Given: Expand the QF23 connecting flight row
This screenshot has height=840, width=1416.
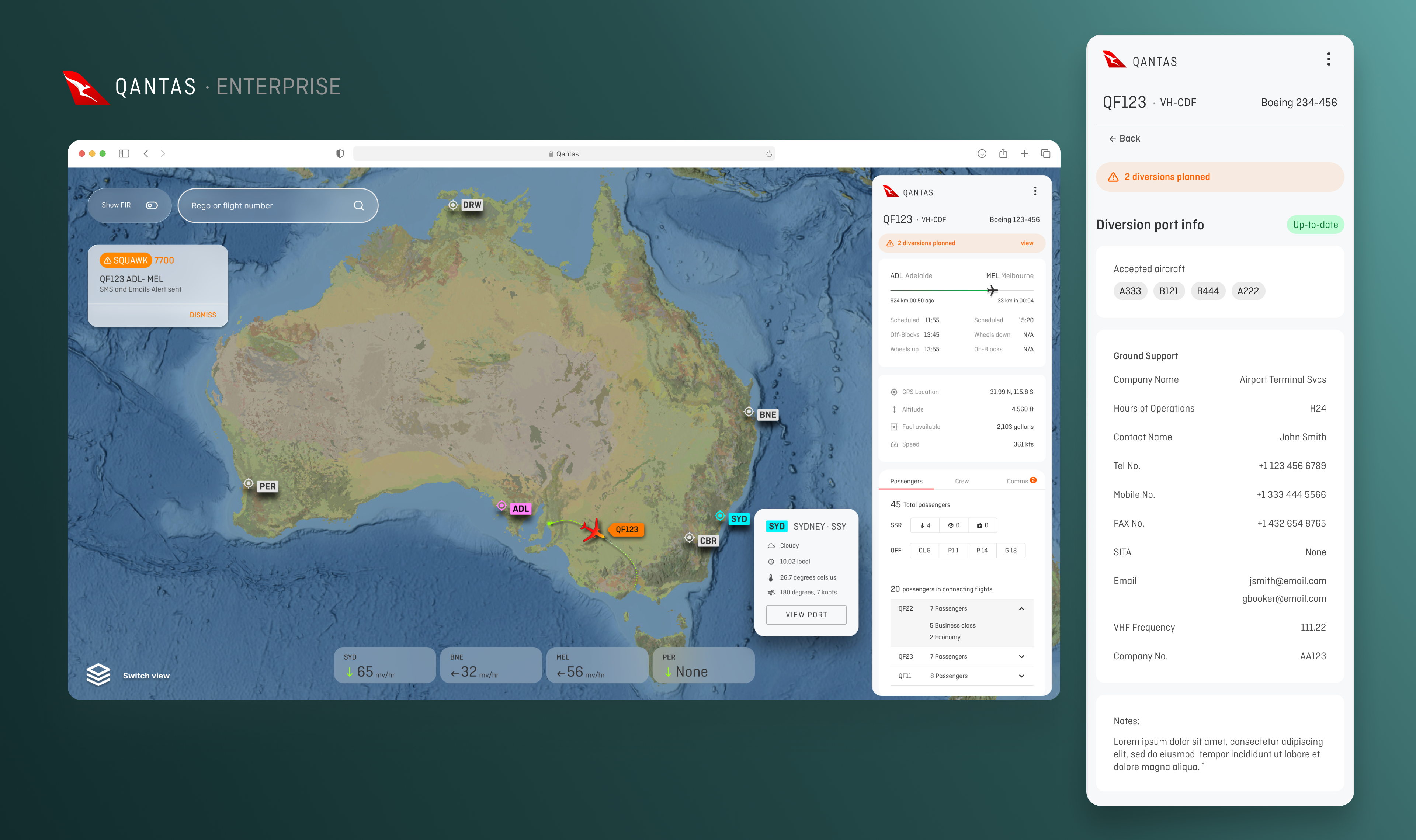Looking at the screenshot, I should (1021, 657).
